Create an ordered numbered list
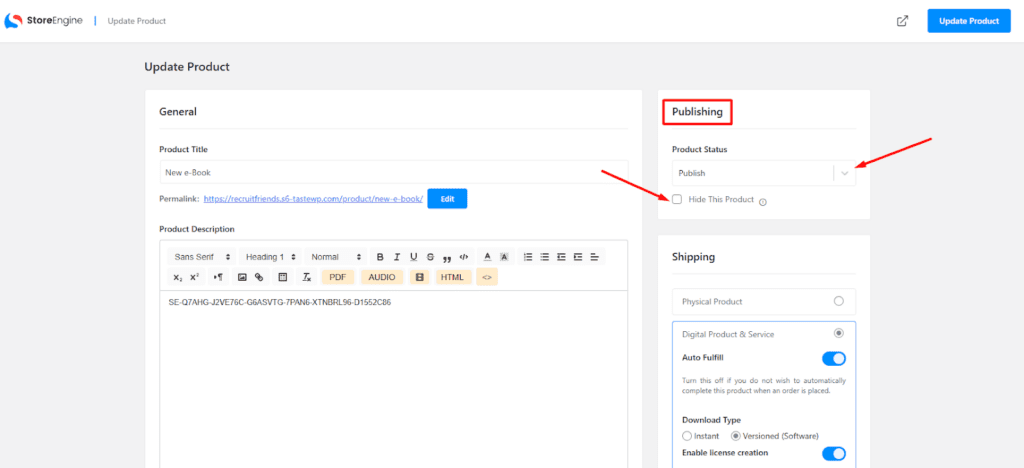 point(528,257)
